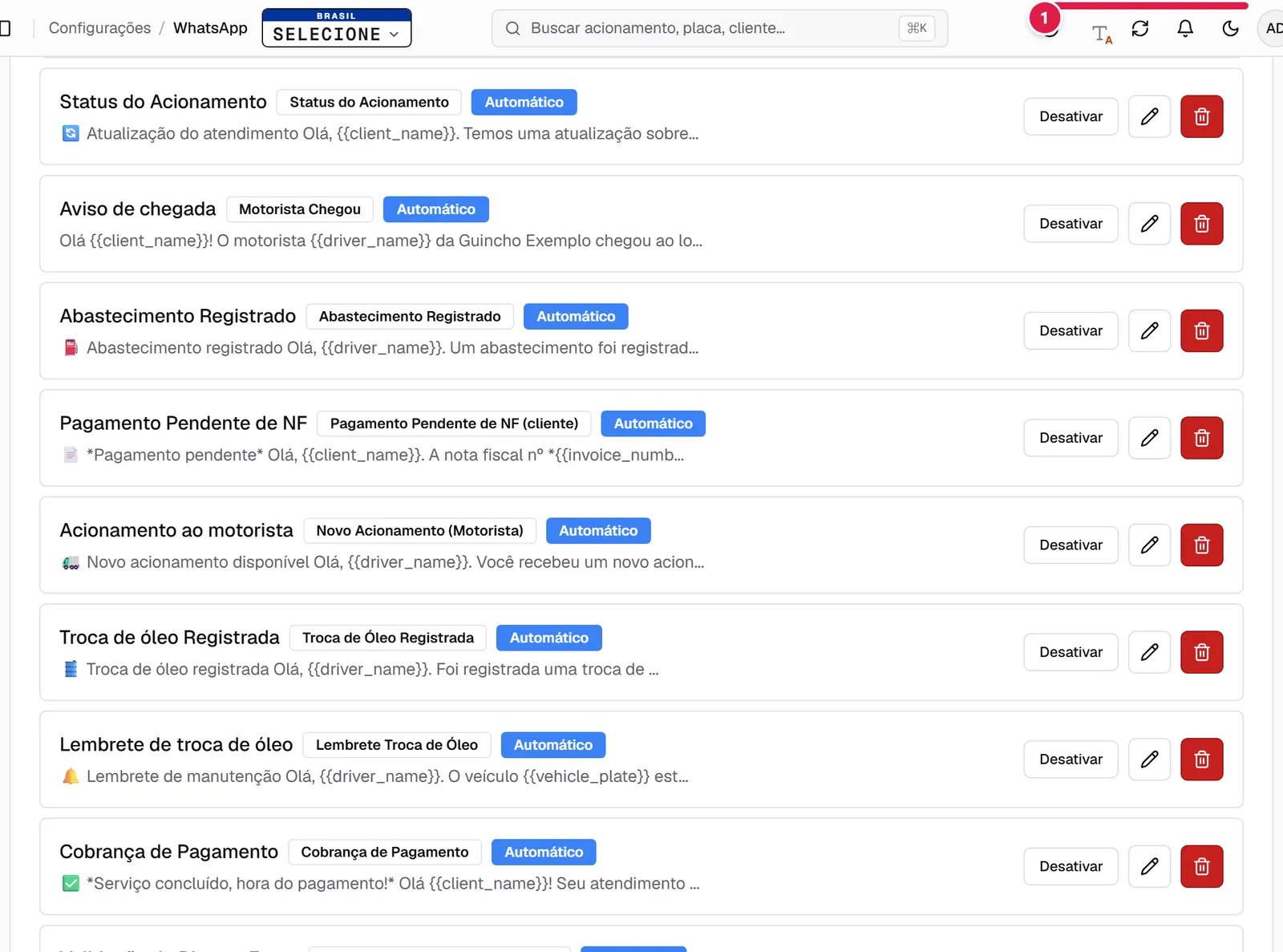Open the text size settings icon
The width and height of the screenshot is (1283, 952).
point(1102,34)
